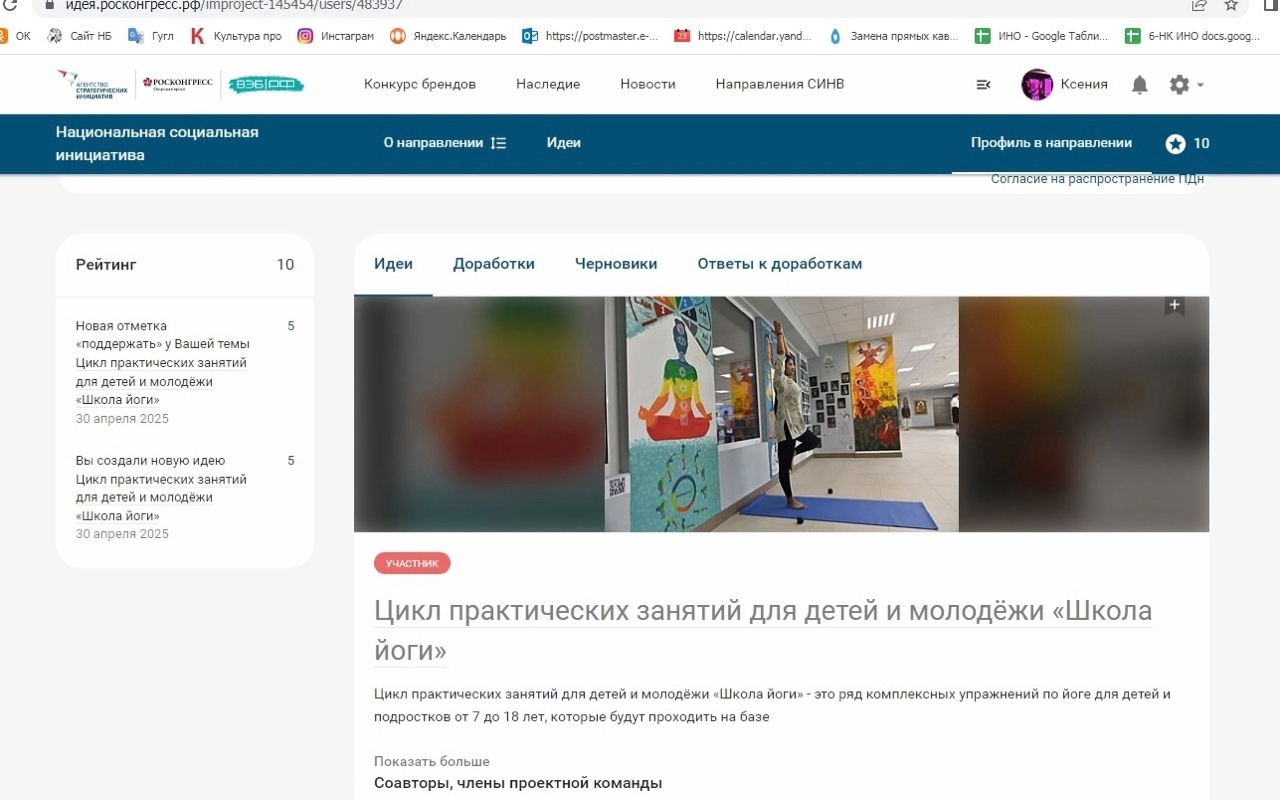Click the collapse menu icon beside the avatar
The height and width of the screenshot is (800, 1280).
click(983, 85)
